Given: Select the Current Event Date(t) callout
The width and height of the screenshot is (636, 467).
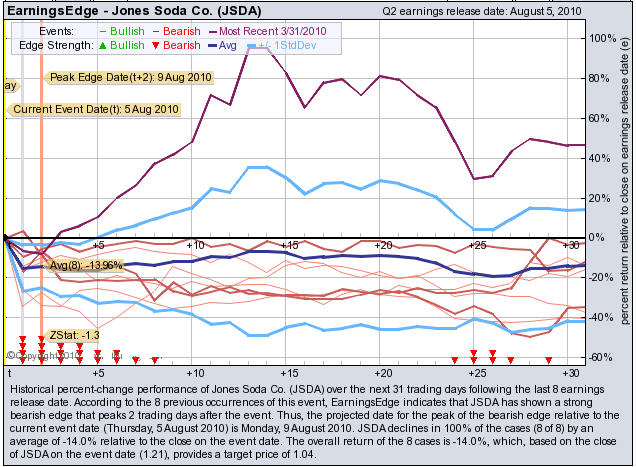Looking at the screenshot, I should [x=96, y=108].
